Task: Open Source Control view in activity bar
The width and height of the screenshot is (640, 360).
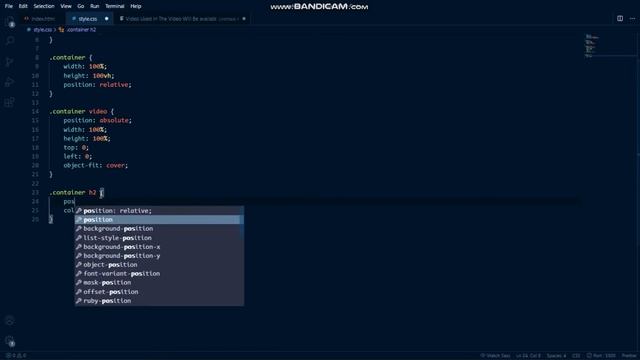Action: tap(10, 61)
